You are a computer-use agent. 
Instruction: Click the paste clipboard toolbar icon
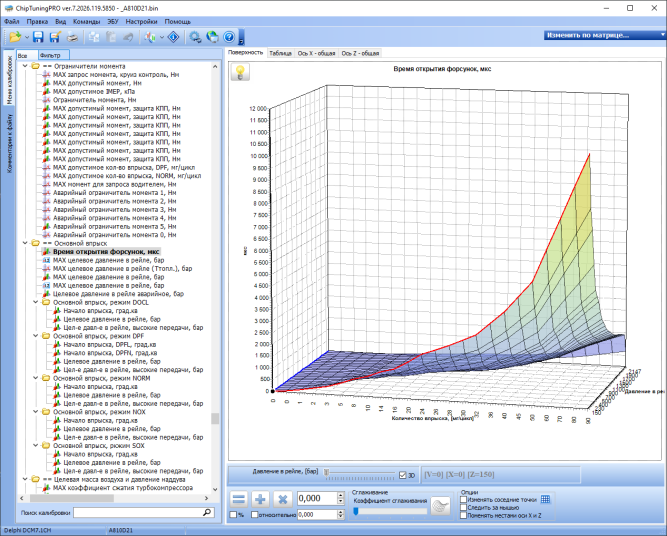(x=111, y=37)
